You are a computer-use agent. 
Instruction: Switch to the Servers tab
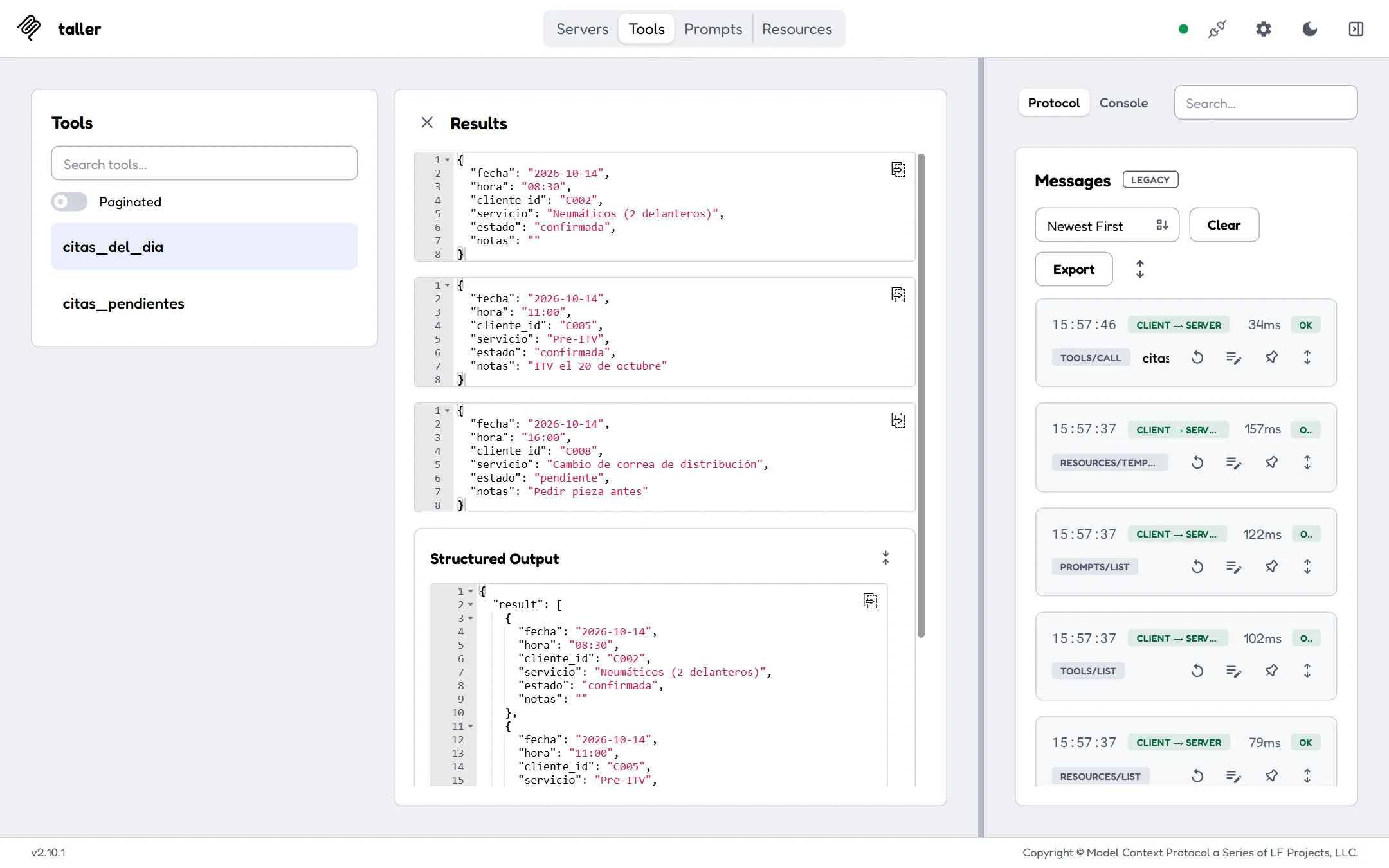[x=582, y=29]
